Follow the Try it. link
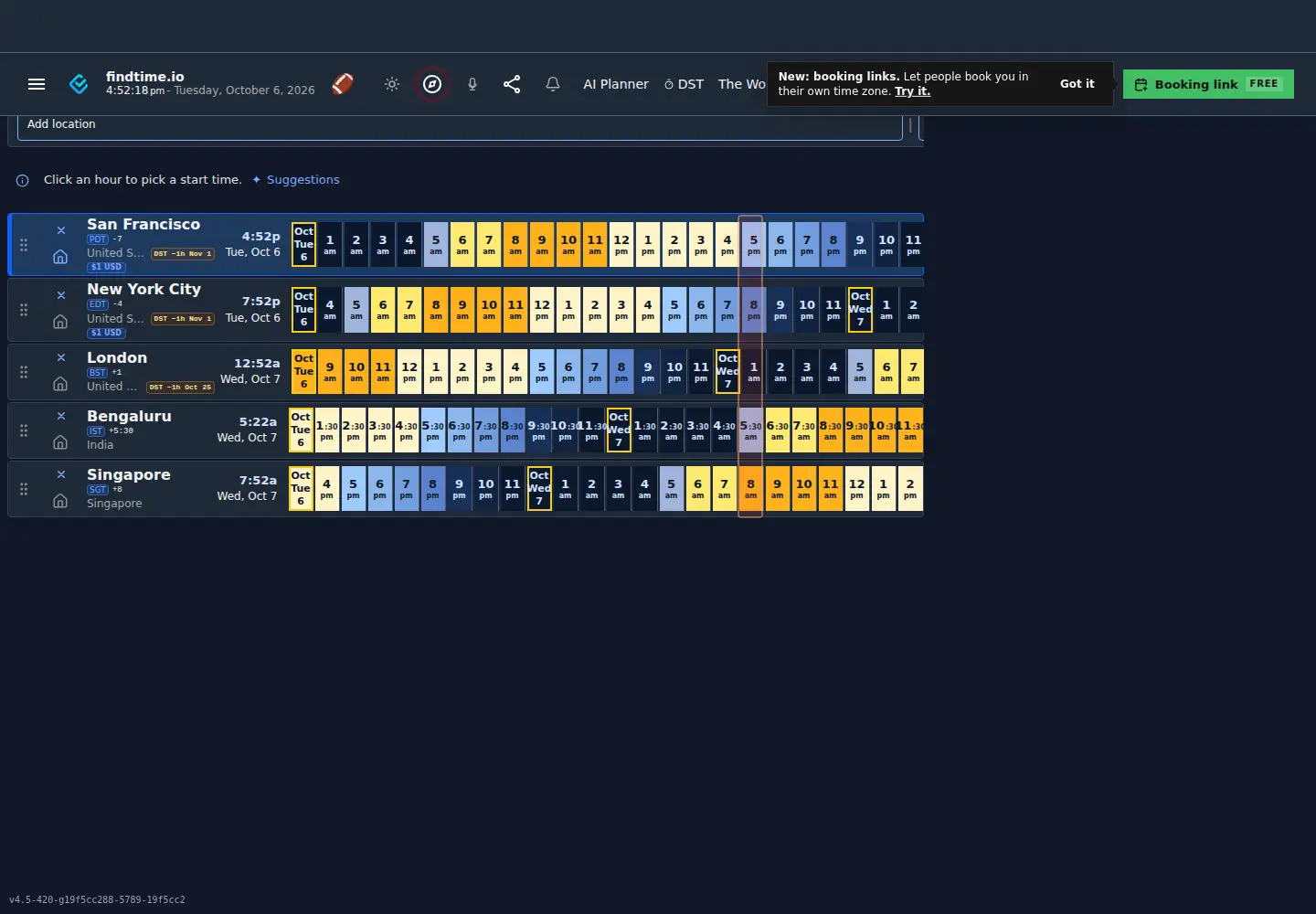 [x=912, y=91]
